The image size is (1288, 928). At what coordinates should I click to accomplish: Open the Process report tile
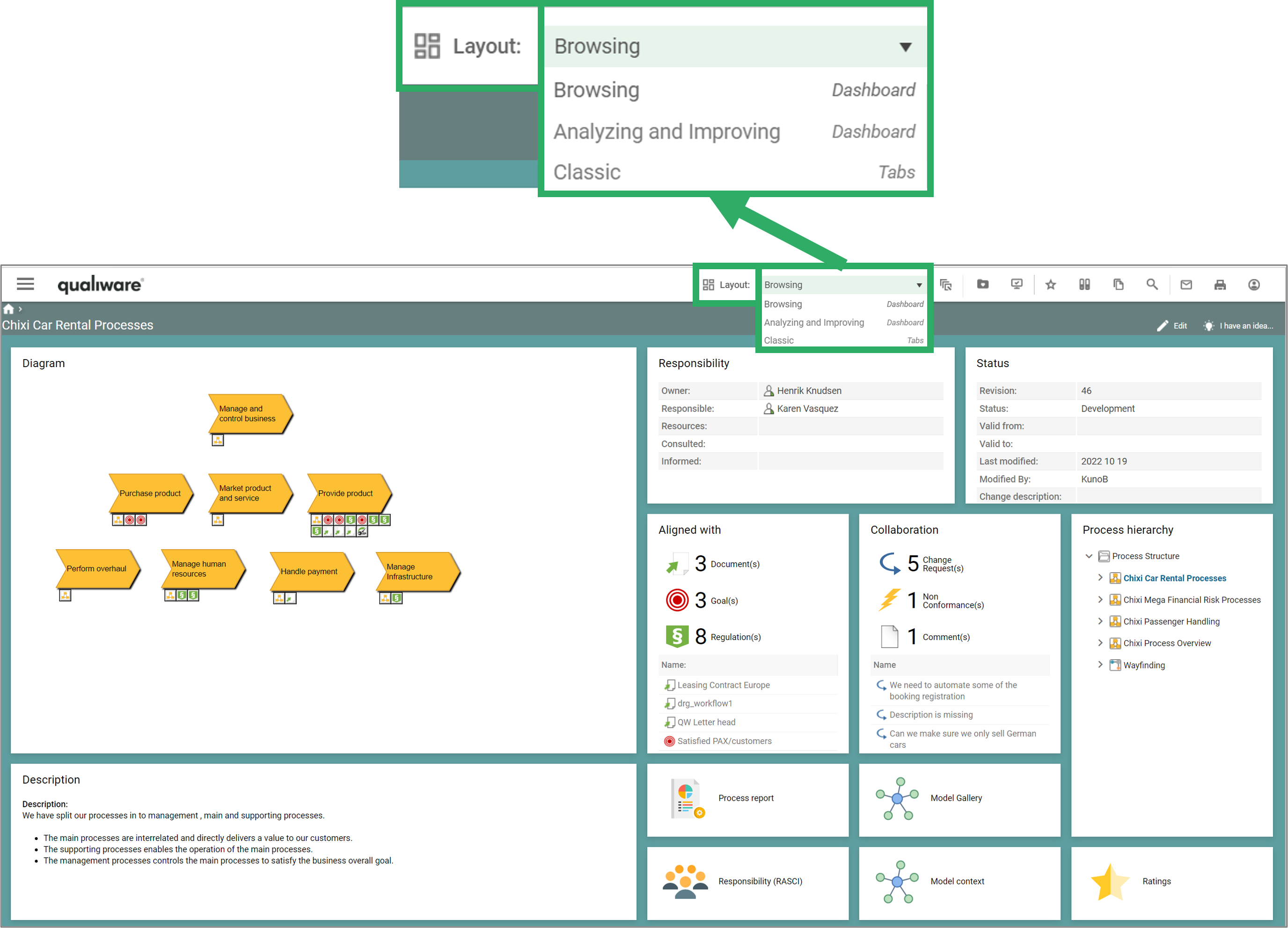click(x=747, y=800)
